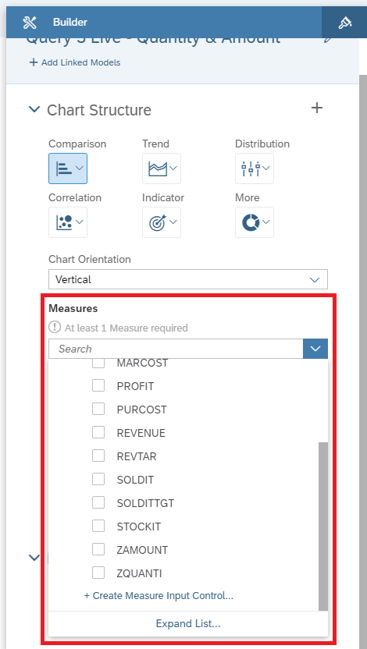Screen dimensions: 367x649
Task: Tick the REVENUE measure checkbox
Action: 98,433
